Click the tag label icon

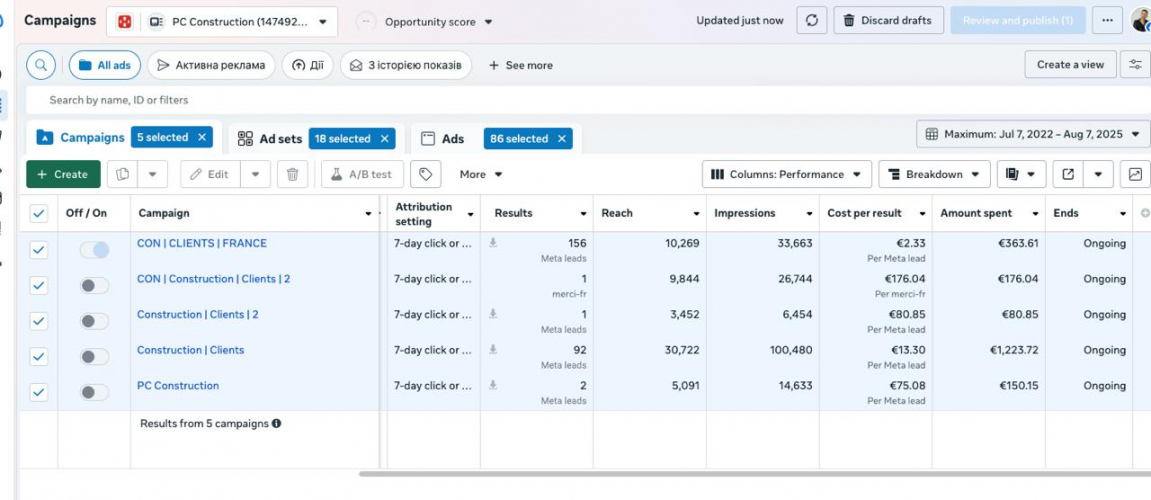tap(425, 174)
